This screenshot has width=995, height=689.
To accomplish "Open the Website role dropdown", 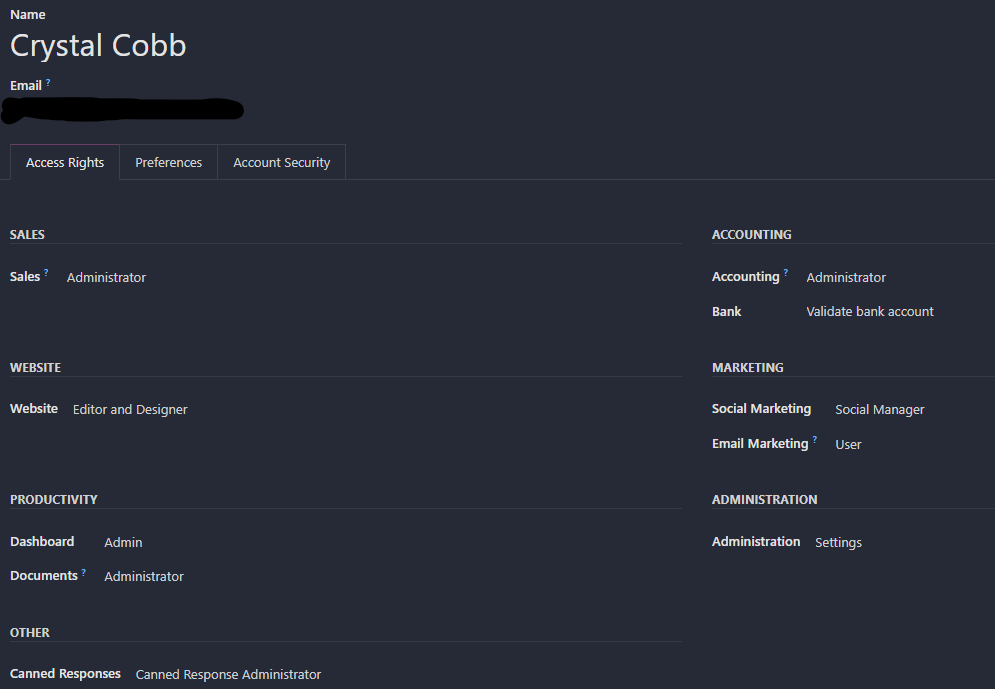I will (x=130, y=410).
